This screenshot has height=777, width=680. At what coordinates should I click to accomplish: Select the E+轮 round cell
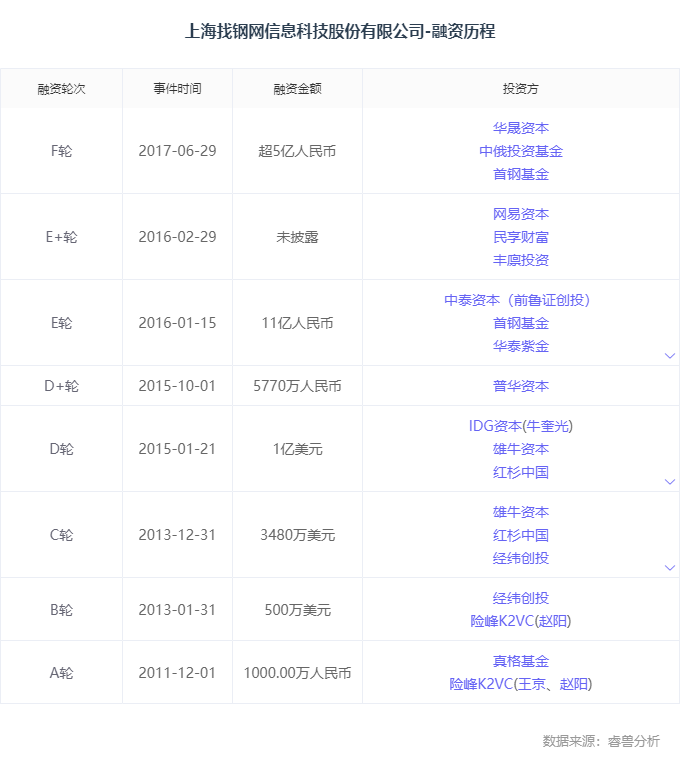[x=61, y=237]
